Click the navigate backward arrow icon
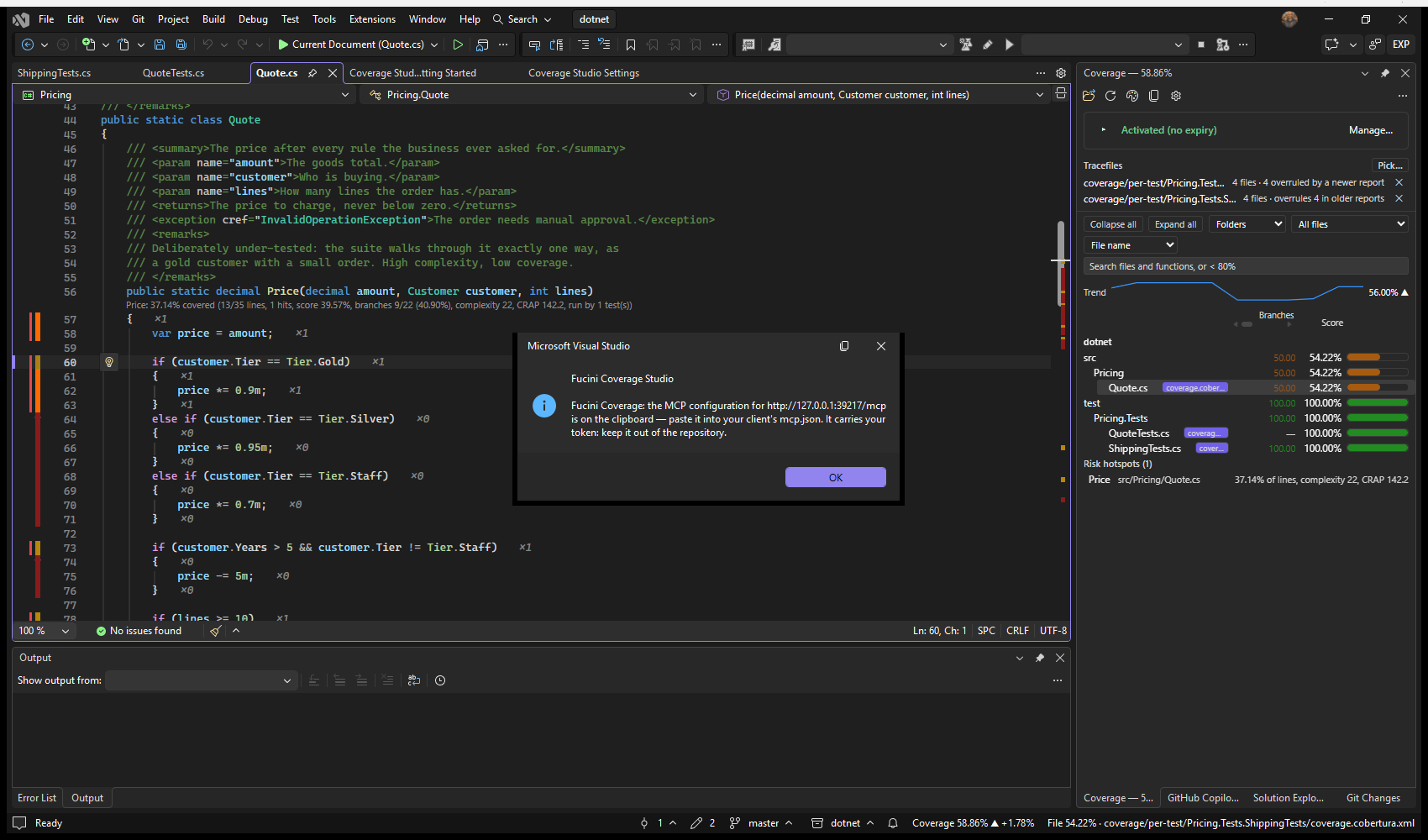Viewport: 1428px width, 840px height. 28,45
